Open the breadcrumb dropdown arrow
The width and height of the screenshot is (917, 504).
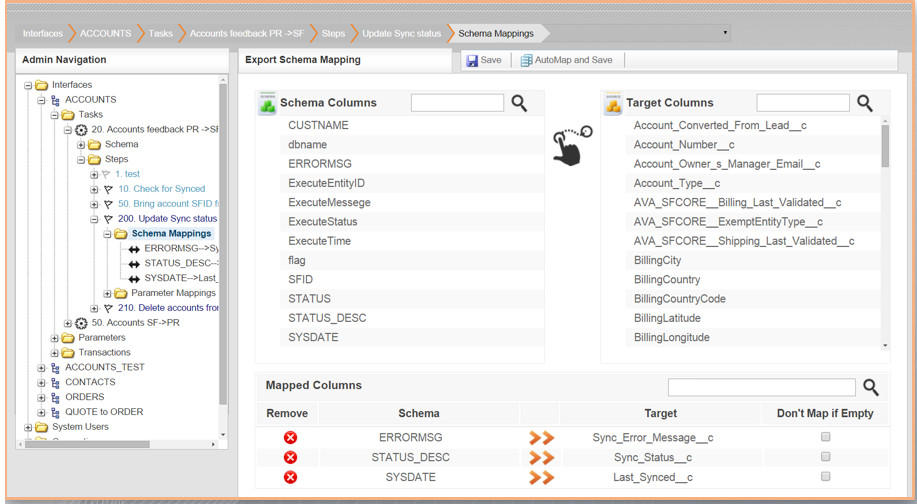point(725,33)
